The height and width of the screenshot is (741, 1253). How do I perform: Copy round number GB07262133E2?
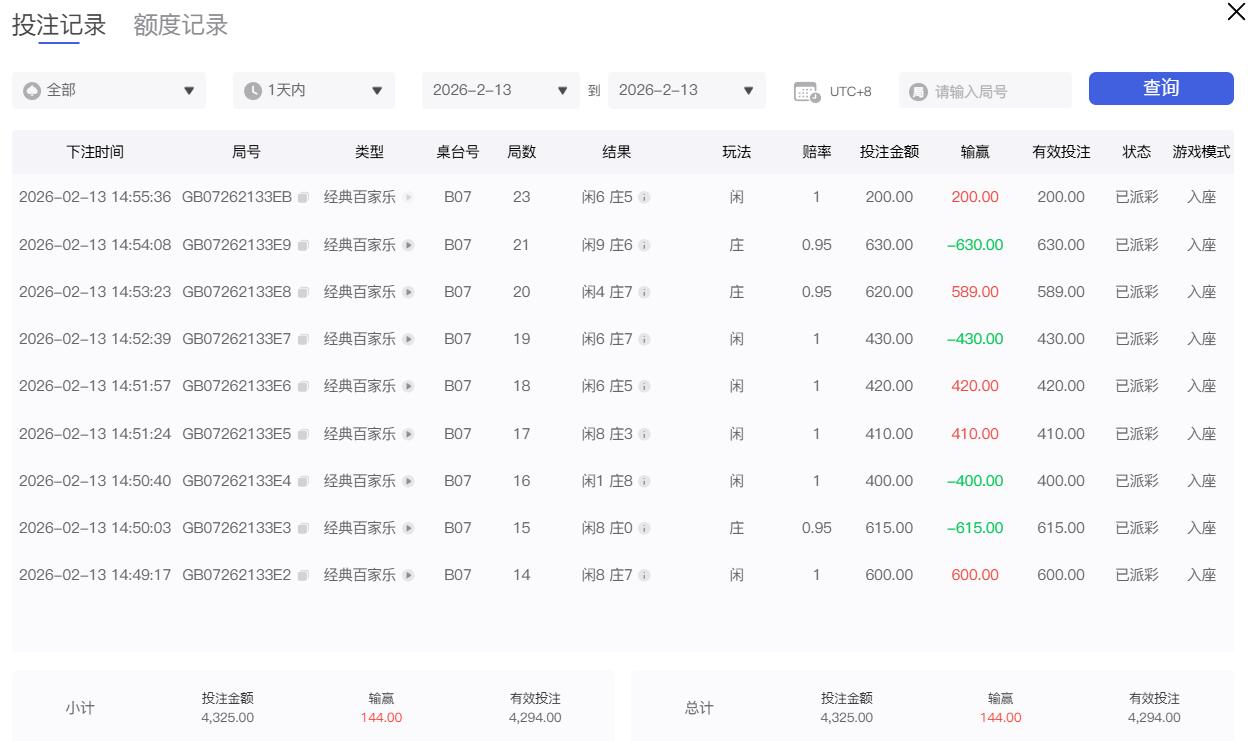(303, 576)
